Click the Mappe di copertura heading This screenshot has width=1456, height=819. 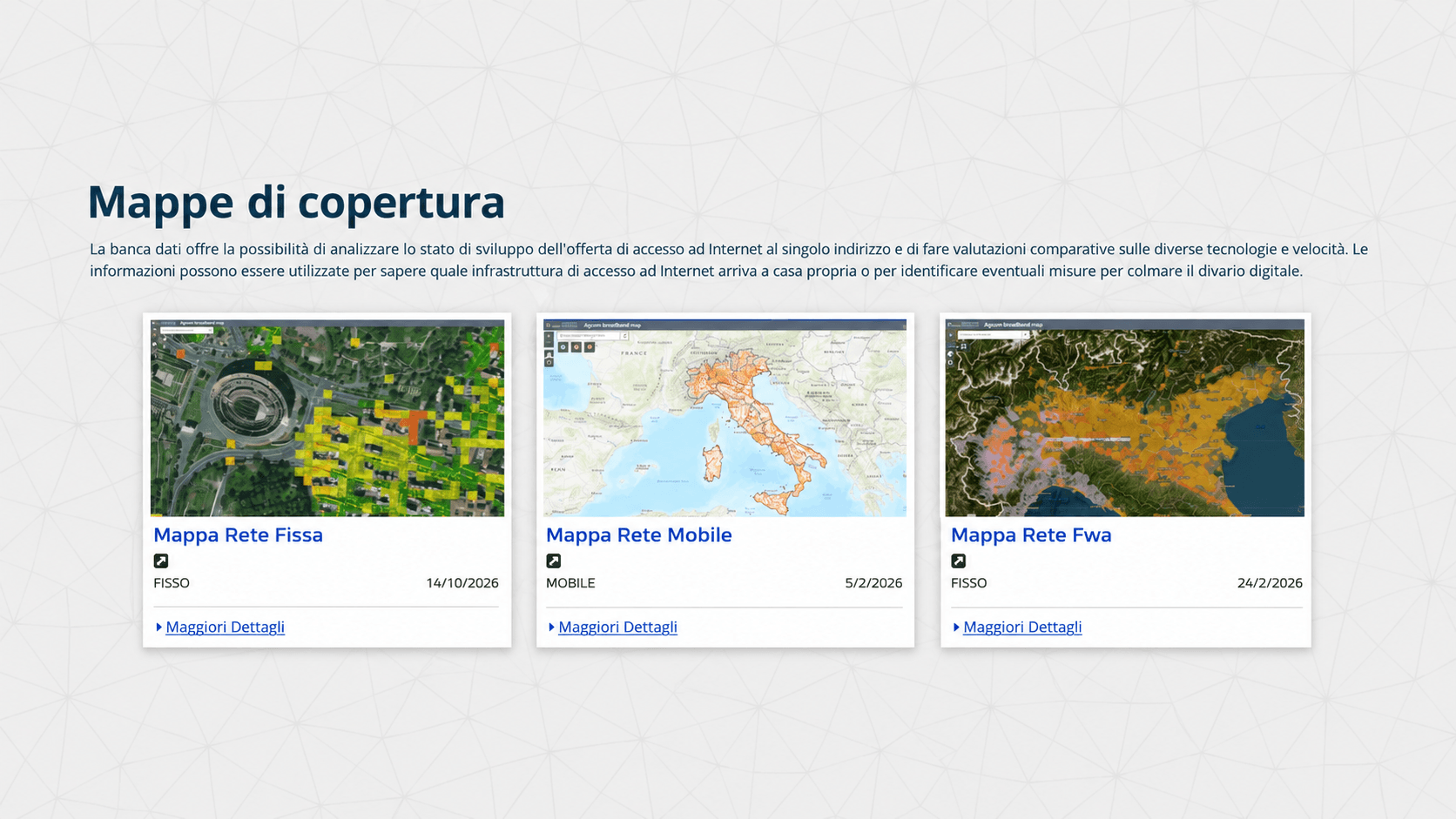point(296,202)
